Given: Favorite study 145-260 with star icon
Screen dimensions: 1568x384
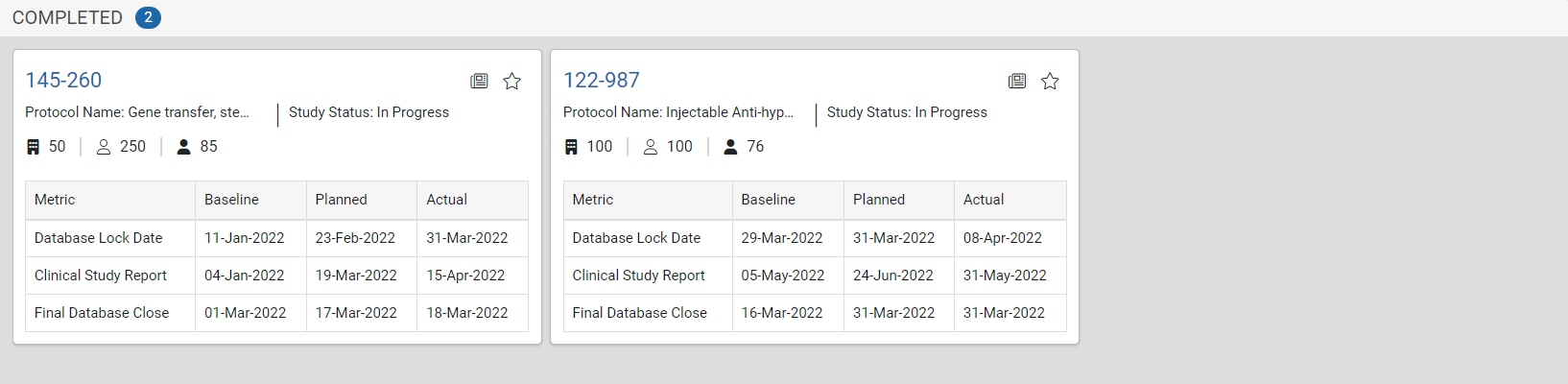Looking at the screenshot, I should click(512, 82).
